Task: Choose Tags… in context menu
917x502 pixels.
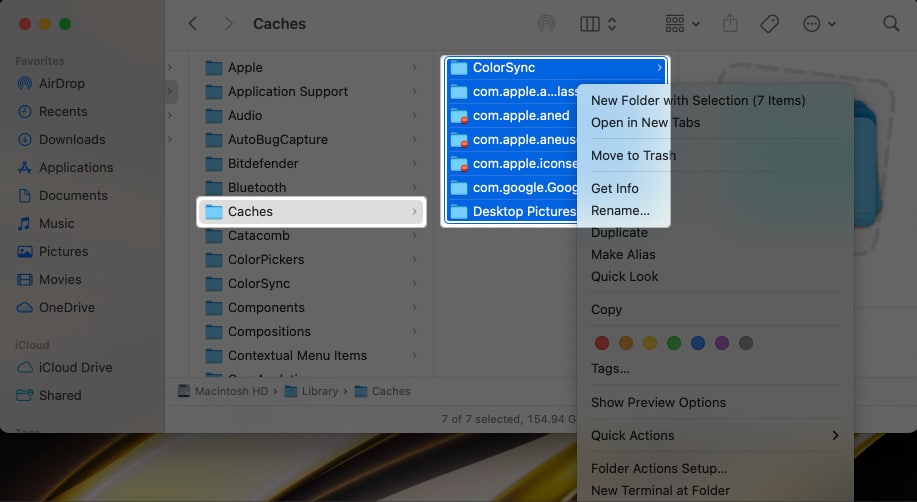Action: tap(610, 369)
